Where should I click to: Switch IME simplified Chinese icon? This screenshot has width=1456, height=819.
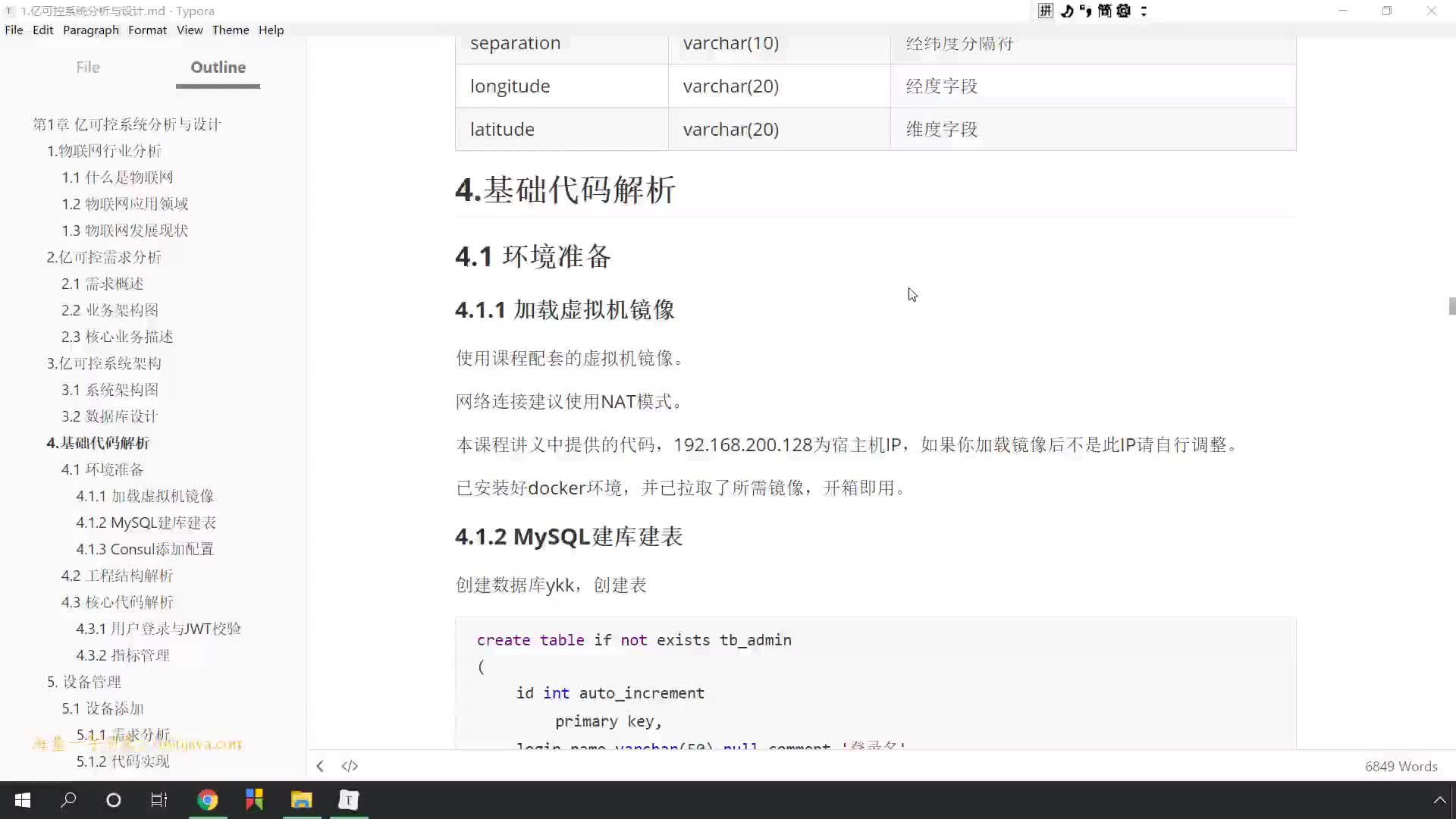[x=1105, y=11]
